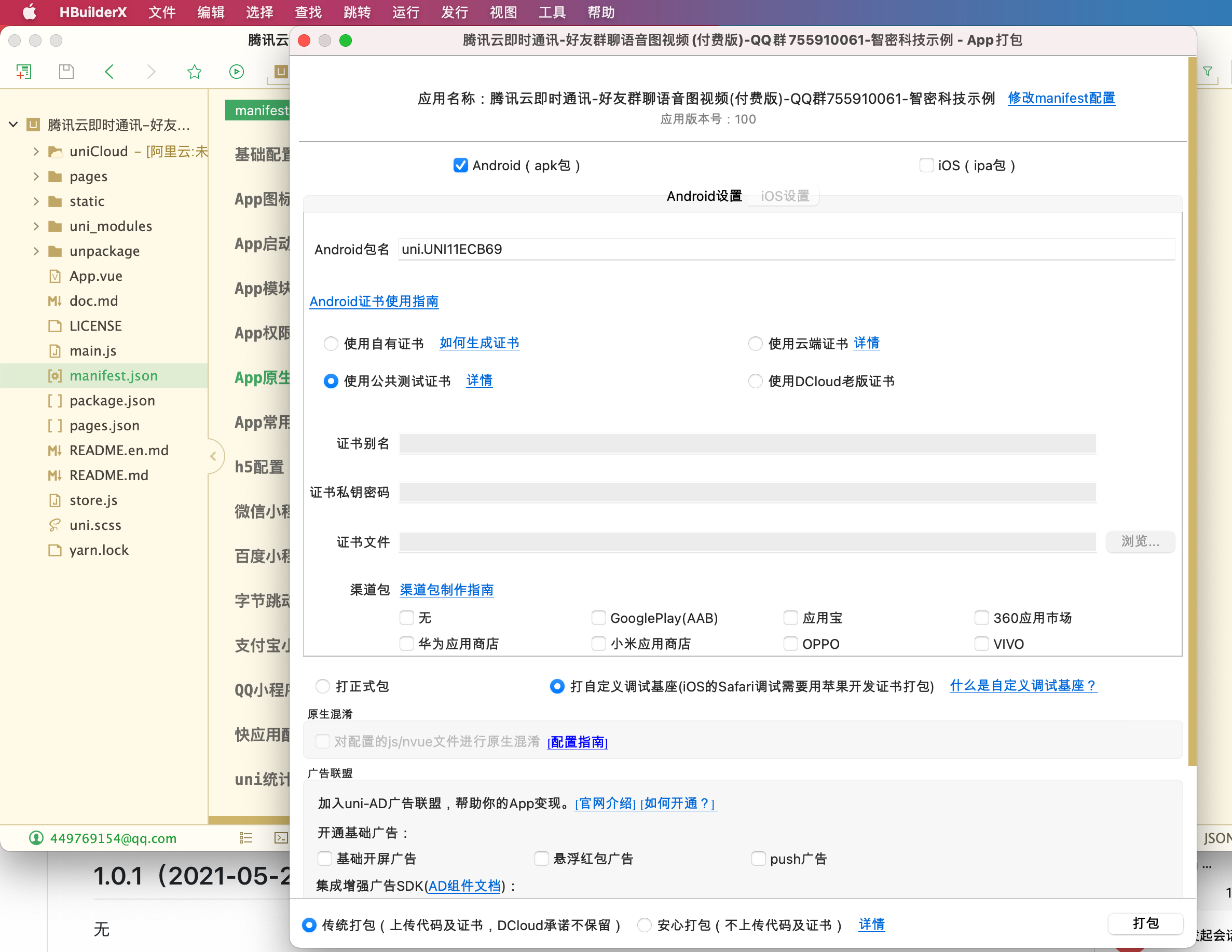Click the outline list icon in status bar
The image size is (1232, 952).
point(246,838)
